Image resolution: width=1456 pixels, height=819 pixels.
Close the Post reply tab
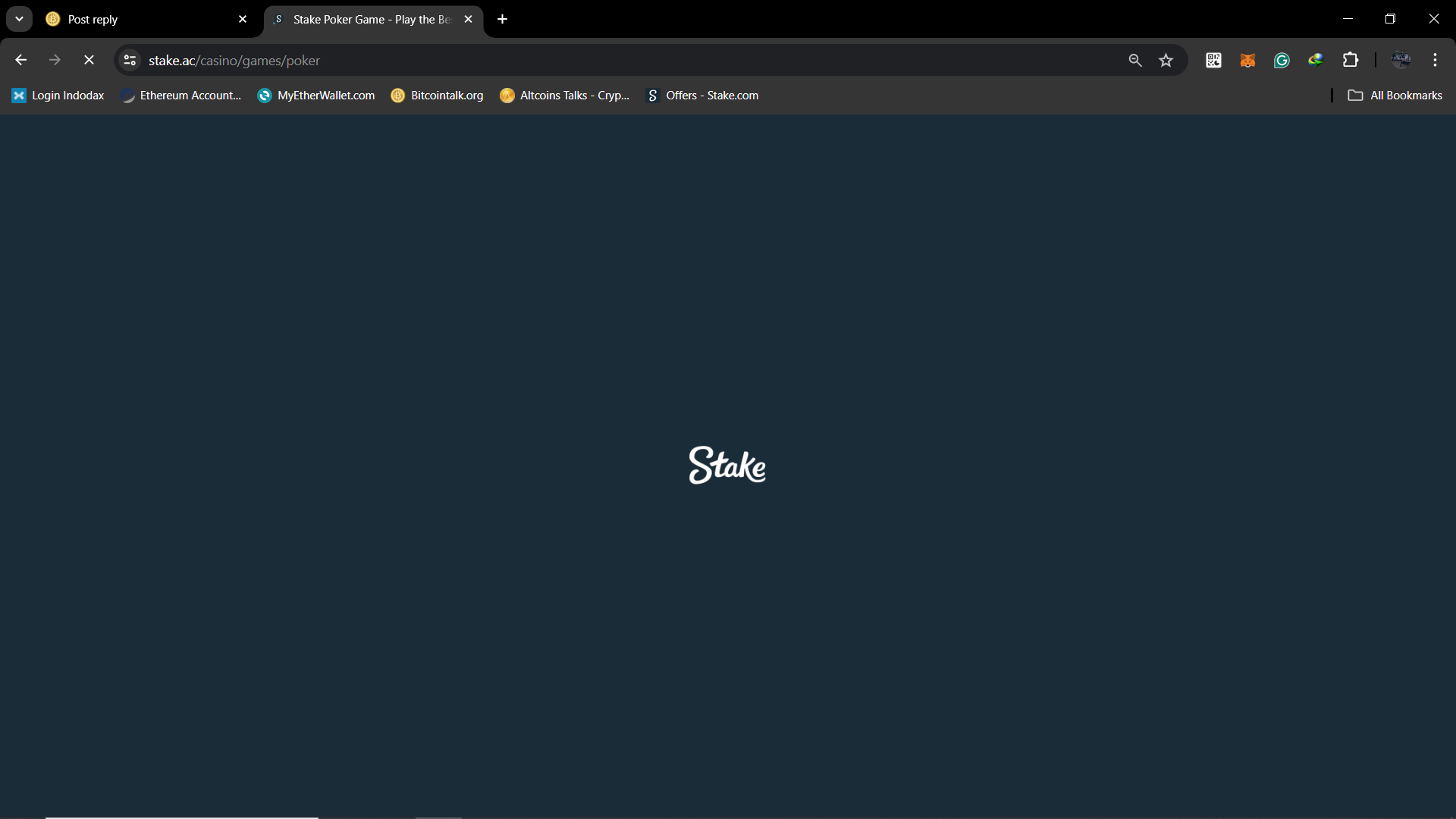click(243, 20)
